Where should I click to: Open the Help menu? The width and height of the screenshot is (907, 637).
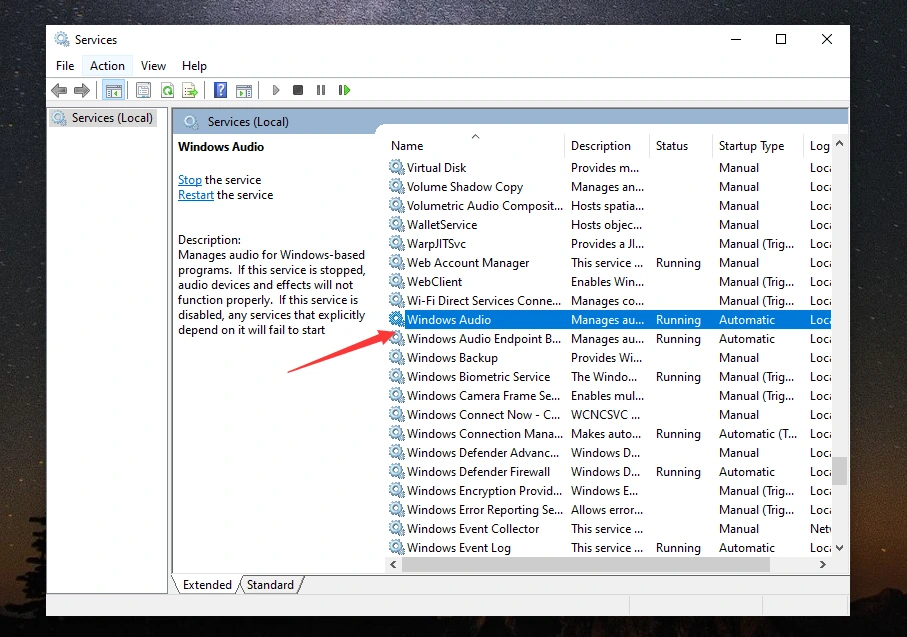pos(194,66)
